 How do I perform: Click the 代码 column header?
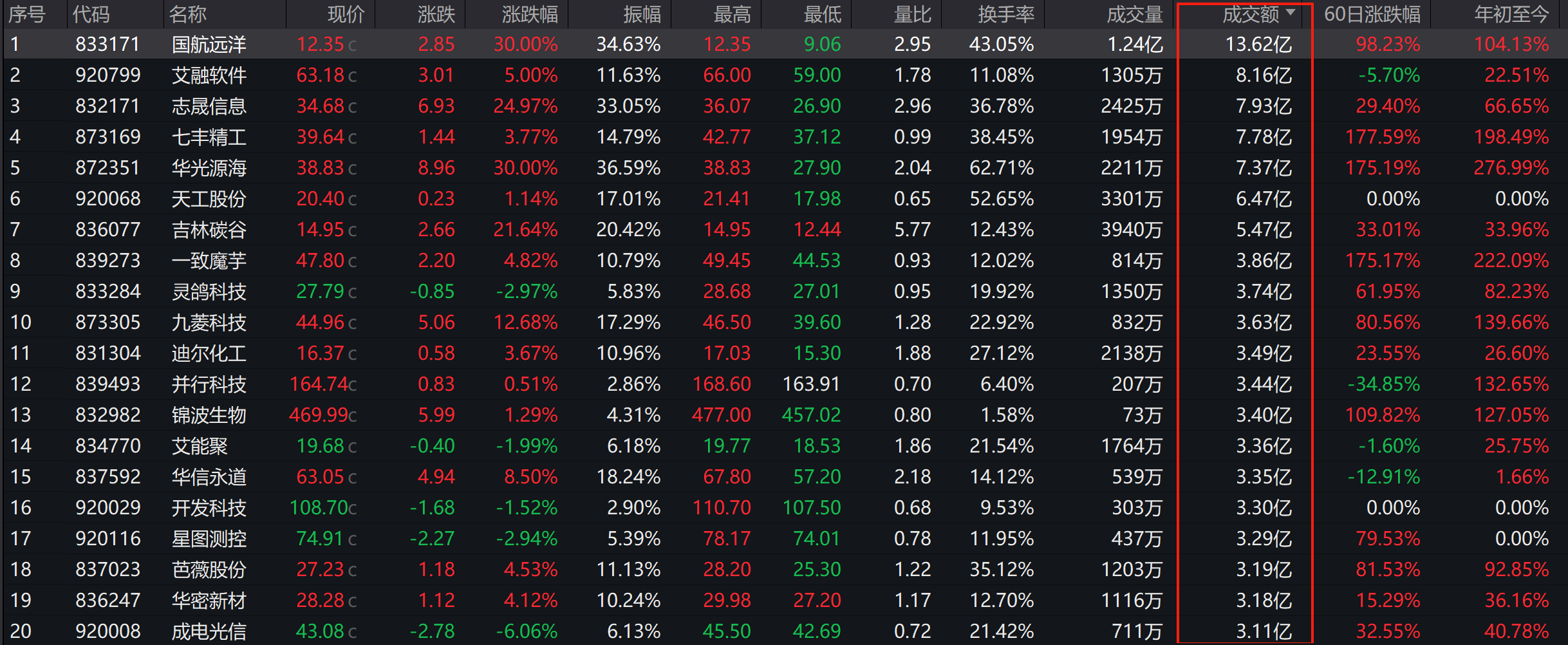pos(91,14)
